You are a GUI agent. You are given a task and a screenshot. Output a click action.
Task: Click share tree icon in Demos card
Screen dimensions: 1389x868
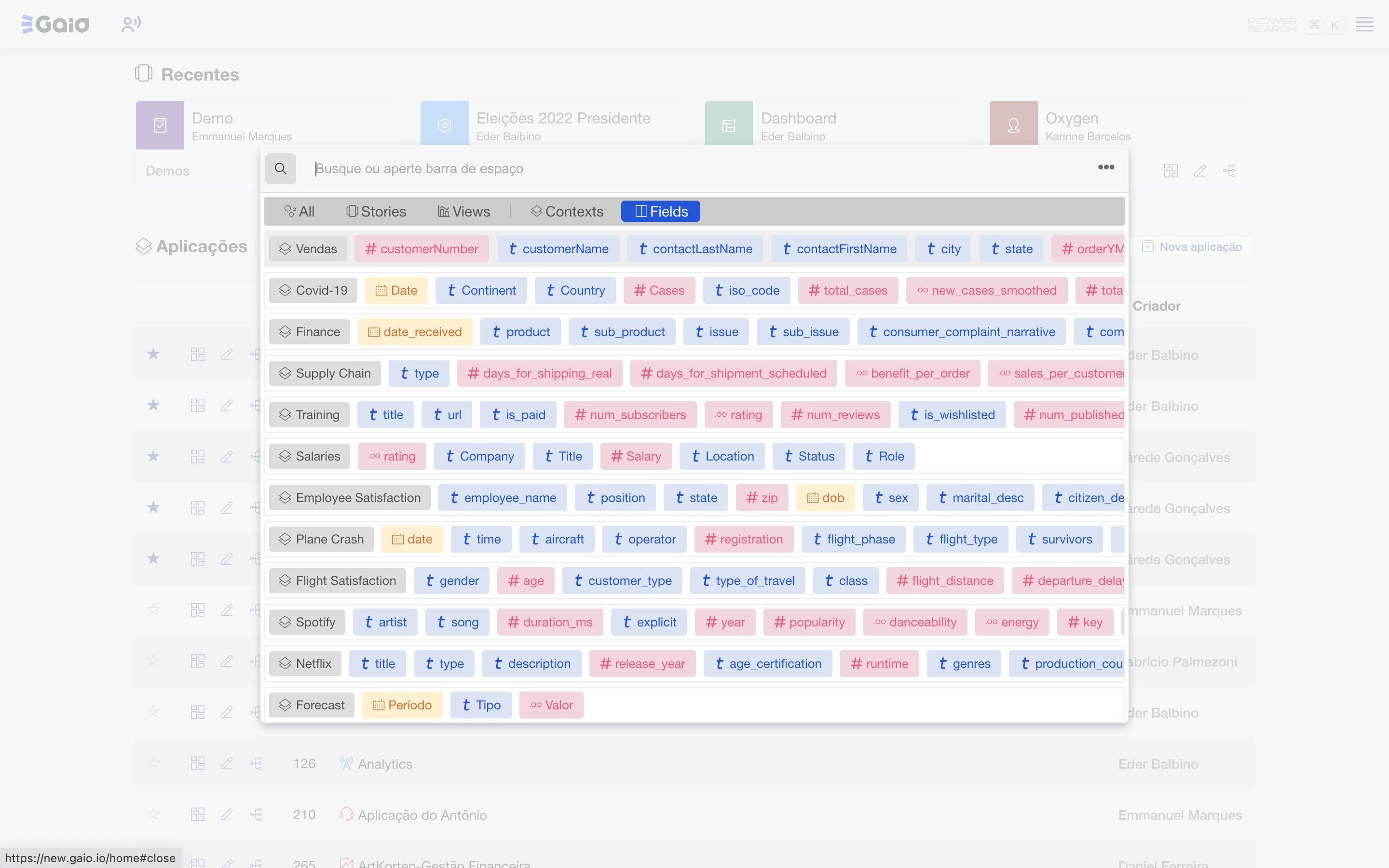coord(1229,171)
